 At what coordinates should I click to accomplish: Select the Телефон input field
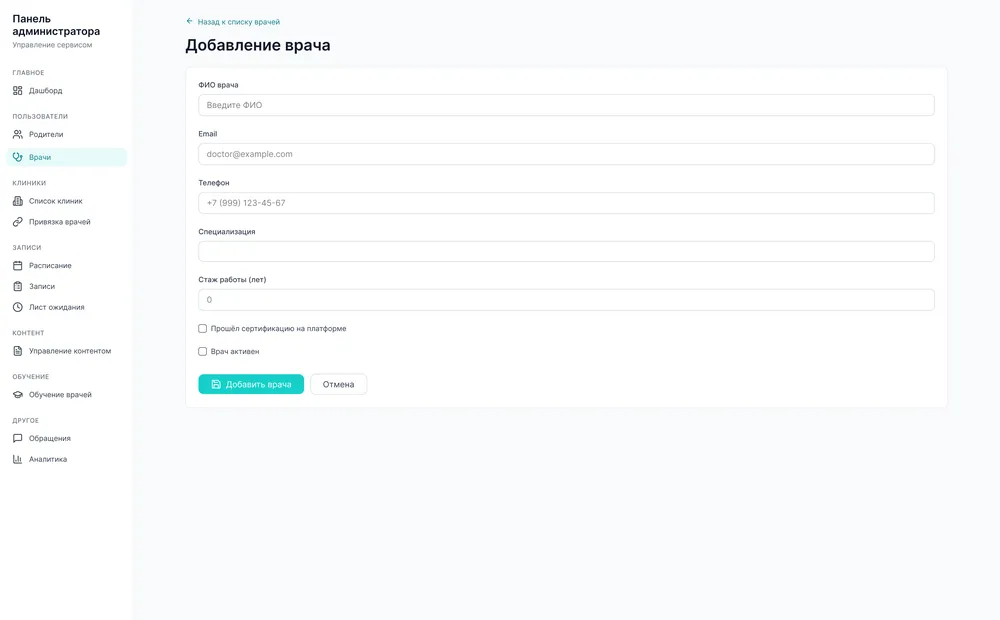click(x=566, y=203)
